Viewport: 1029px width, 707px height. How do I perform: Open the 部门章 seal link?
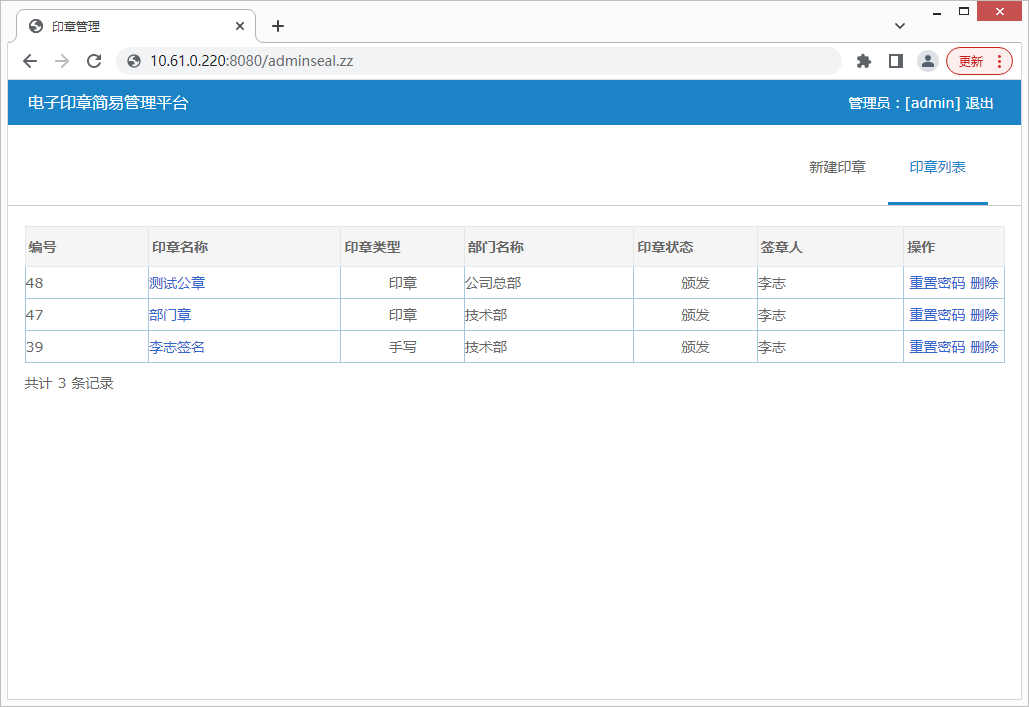click(170, 315)
